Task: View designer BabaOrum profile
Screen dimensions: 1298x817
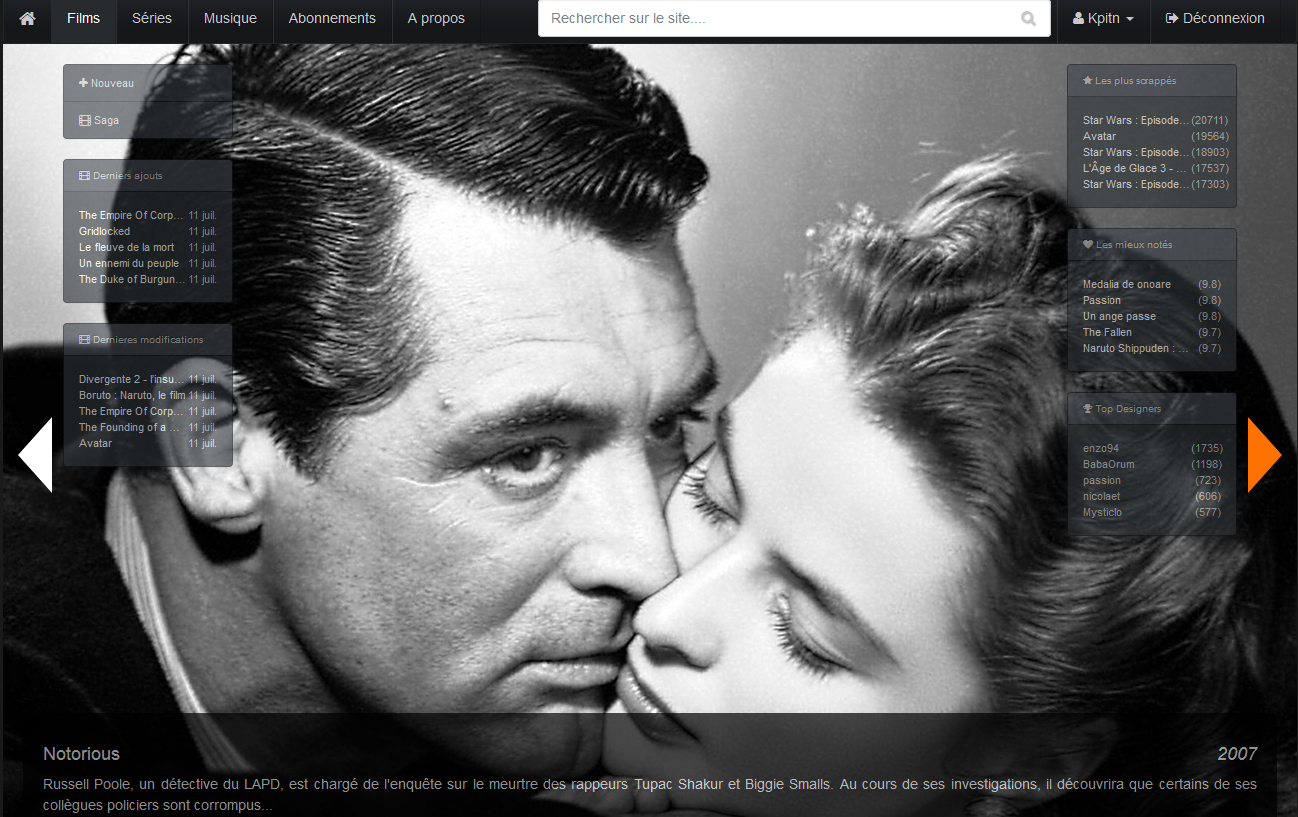Action: (1109, 464)
